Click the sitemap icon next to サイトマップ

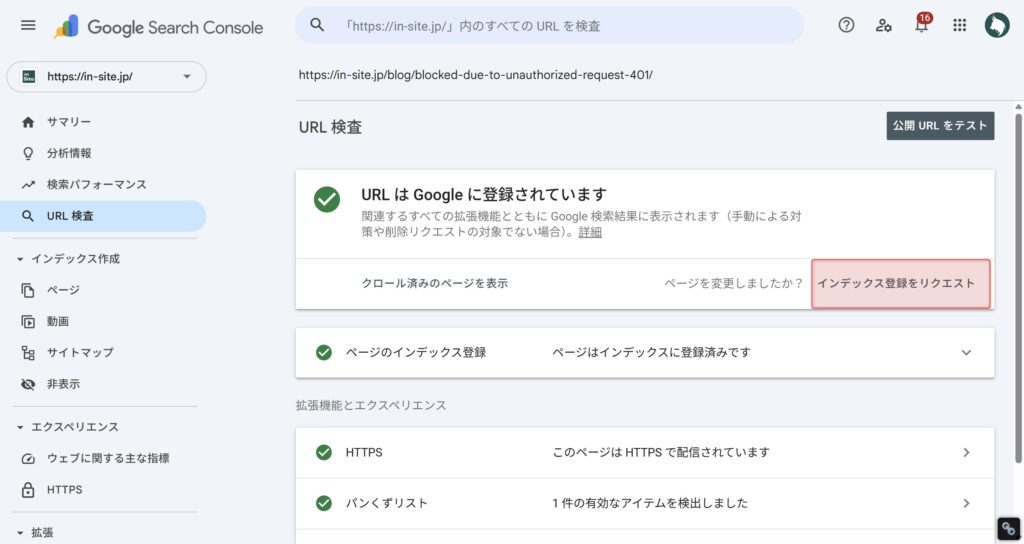pyautogui.click(x=27, y=353)
